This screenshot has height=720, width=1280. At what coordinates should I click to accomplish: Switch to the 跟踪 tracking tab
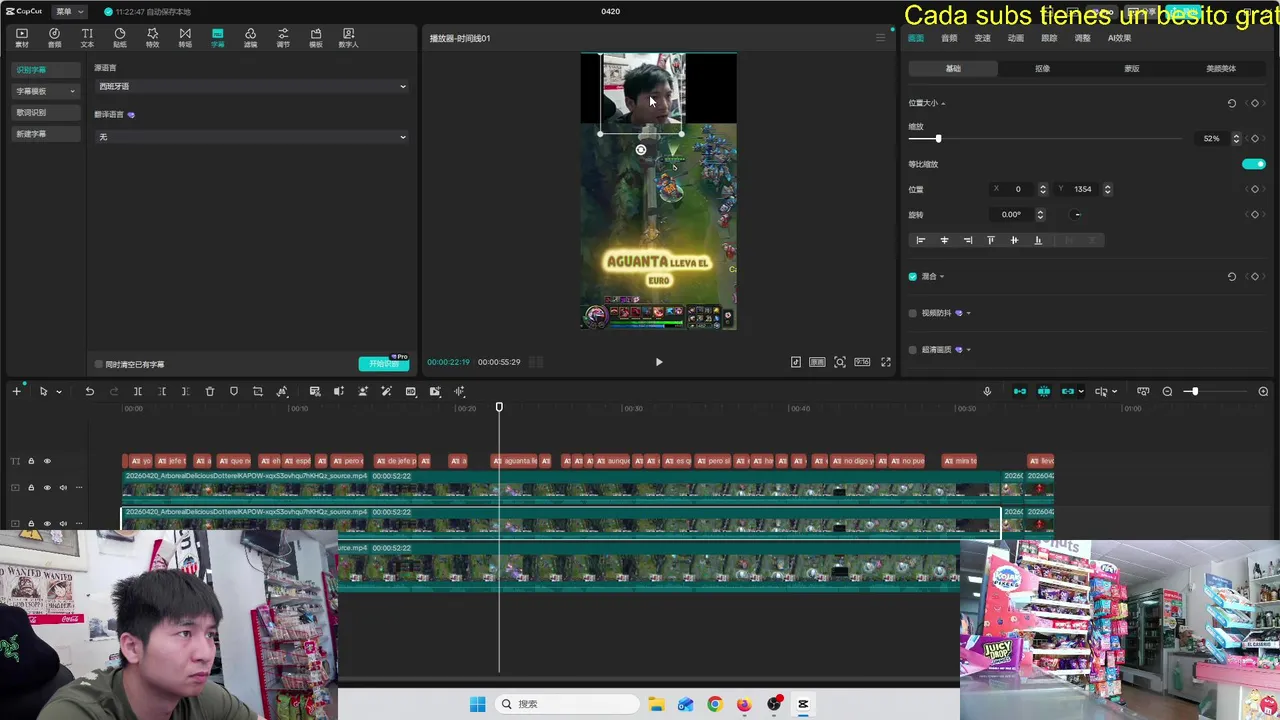tap(1049, 38)
